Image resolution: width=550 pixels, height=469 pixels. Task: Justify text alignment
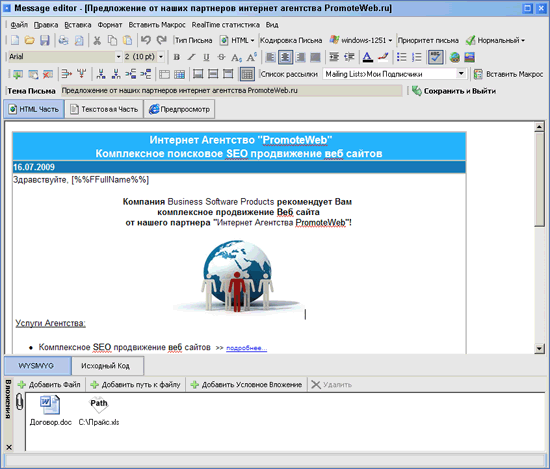[315, 57]
